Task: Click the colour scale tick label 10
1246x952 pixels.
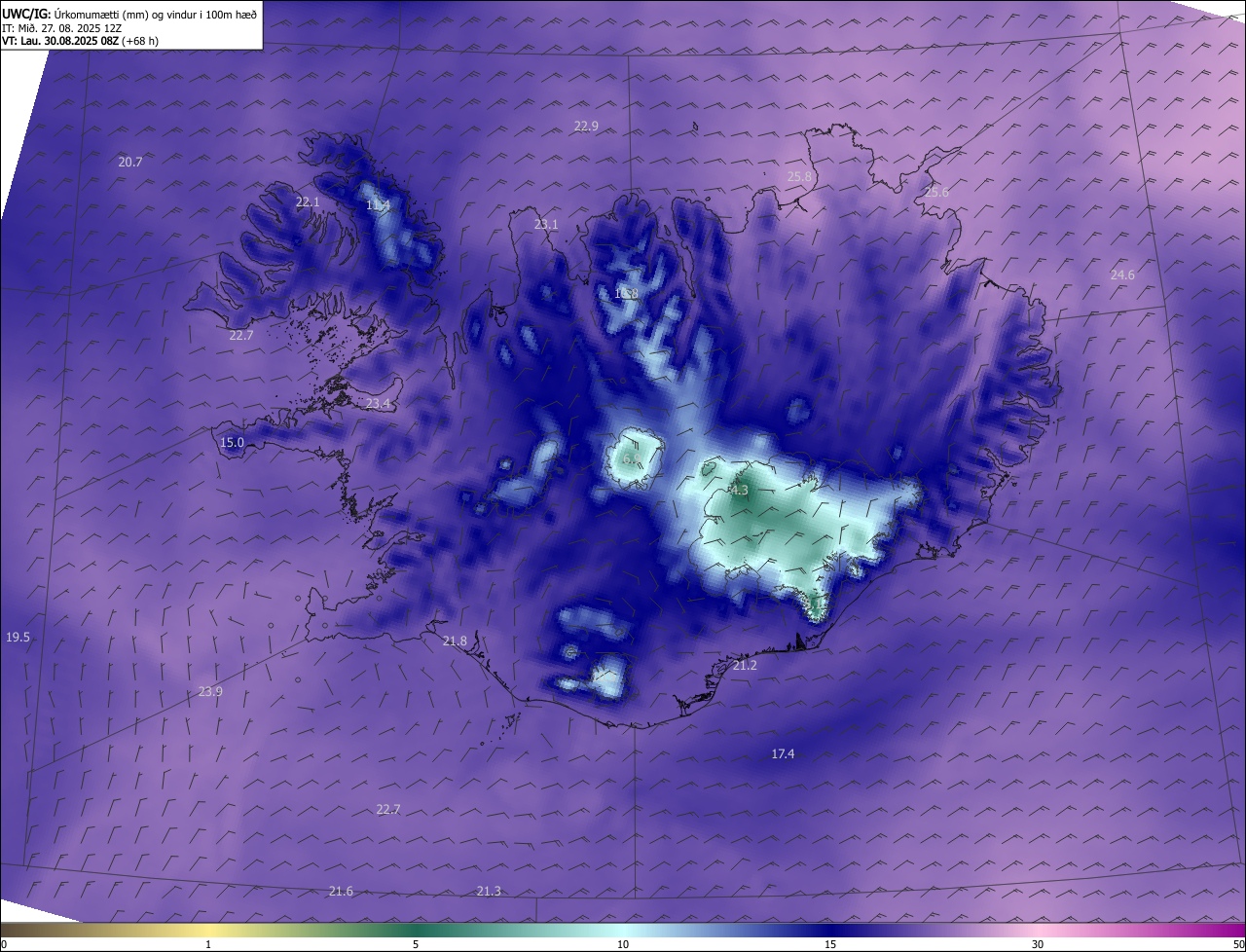Action: 623,944
